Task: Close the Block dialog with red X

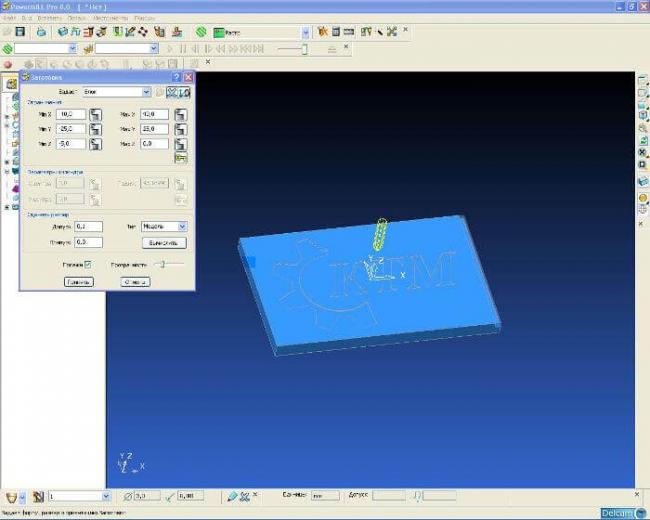Action: (189, 77)
